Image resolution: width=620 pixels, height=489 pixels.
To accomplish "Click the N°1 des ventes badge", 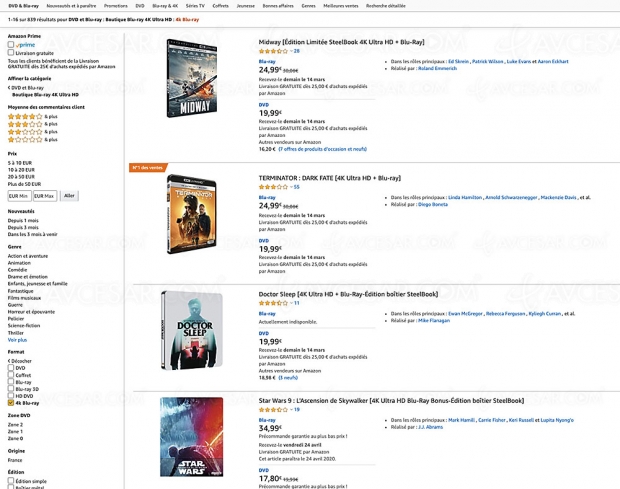I will tap(148, 168).
